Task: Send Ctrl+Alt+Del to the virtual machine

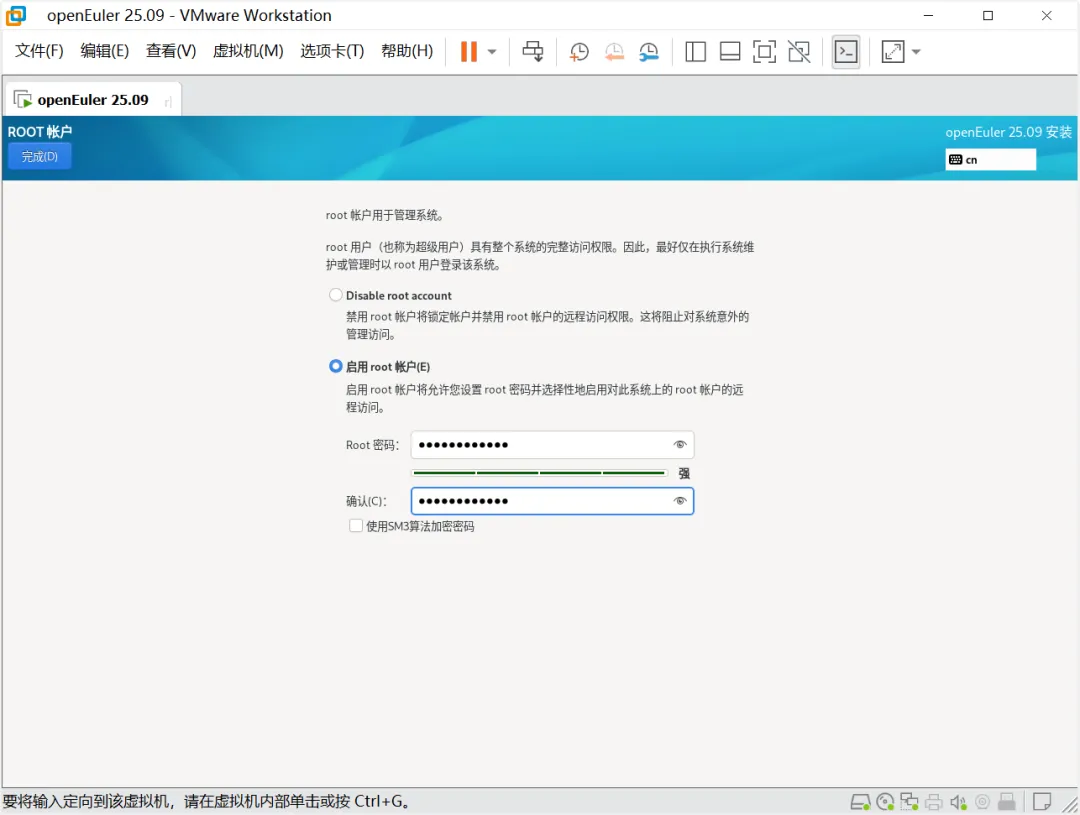Action: tap(532, 52)
